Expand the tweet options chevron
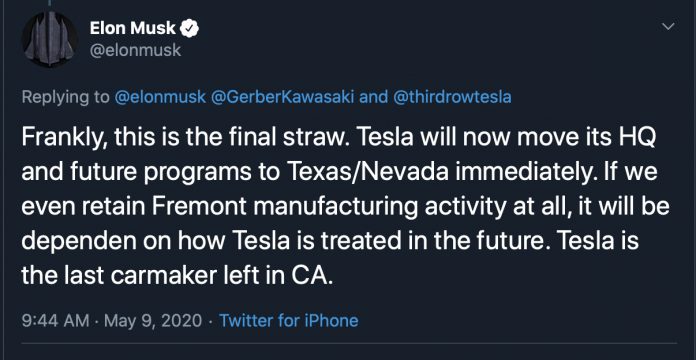The width and height of the screenshot is (696, 360). 668,27
